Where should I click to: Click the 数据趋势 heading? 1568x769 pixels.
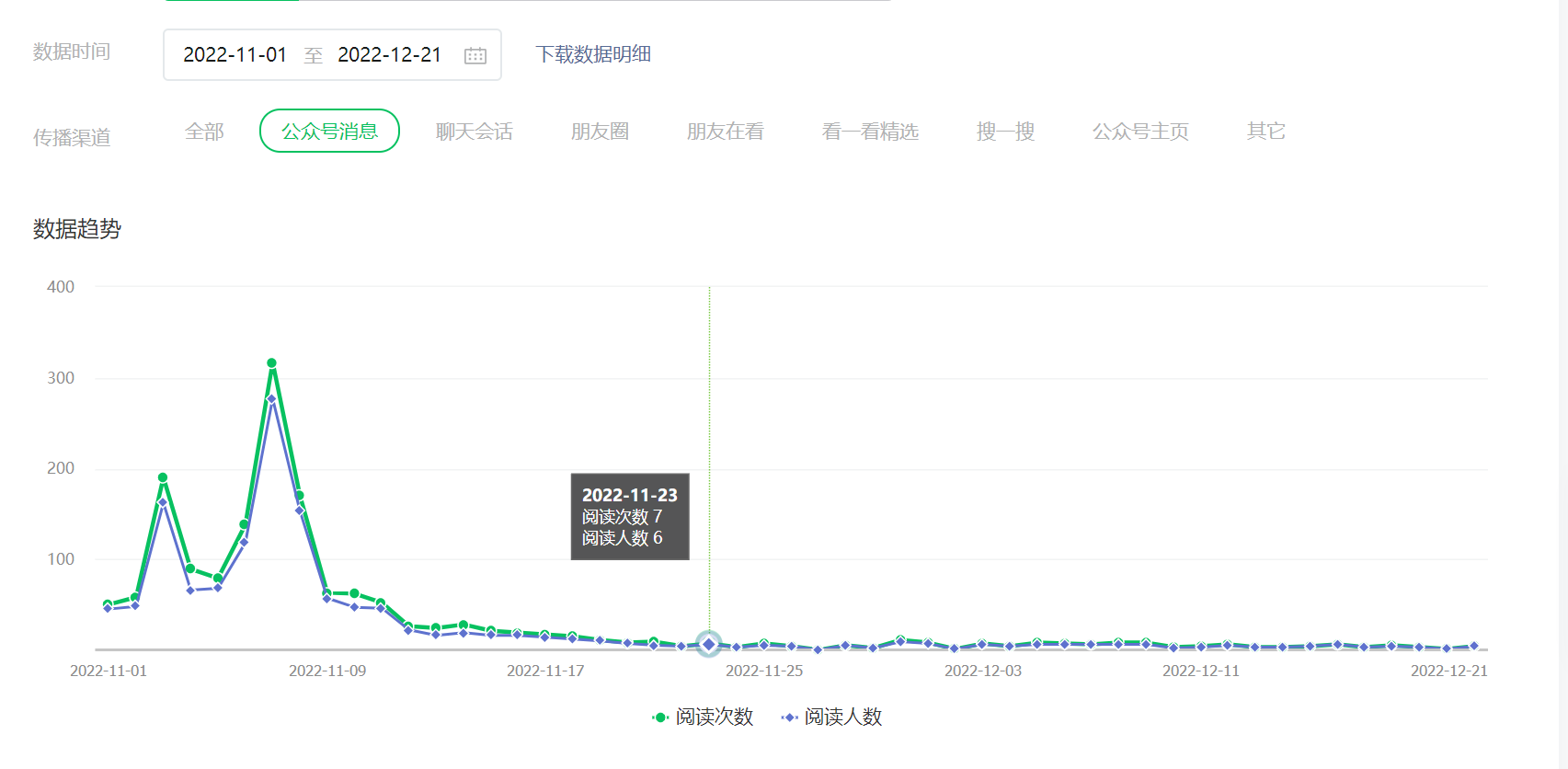(x=77, y=229)
